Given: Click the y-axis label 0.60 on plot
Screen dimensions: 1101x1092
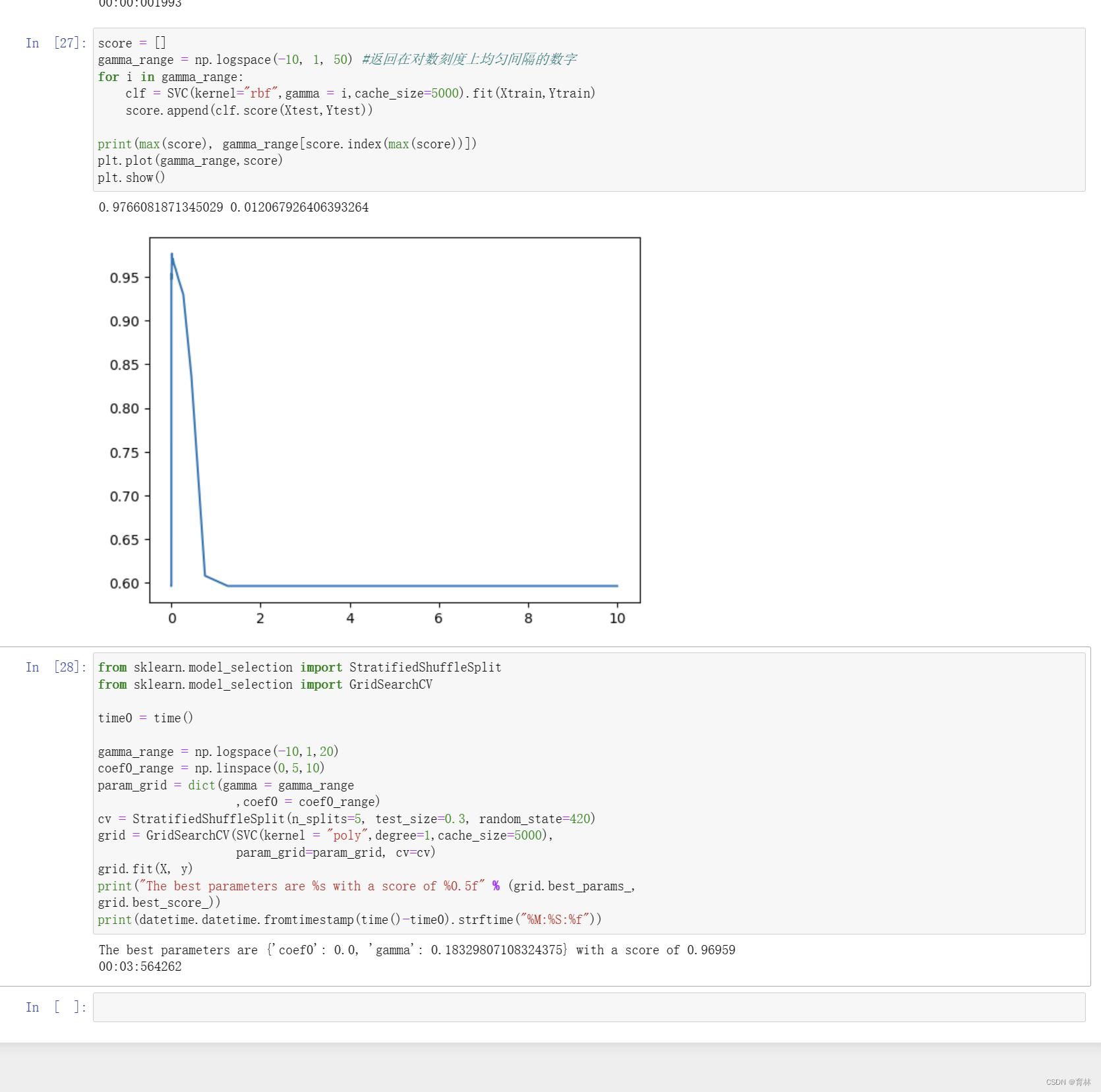Looking at the screenshot, I should point(124,583).
